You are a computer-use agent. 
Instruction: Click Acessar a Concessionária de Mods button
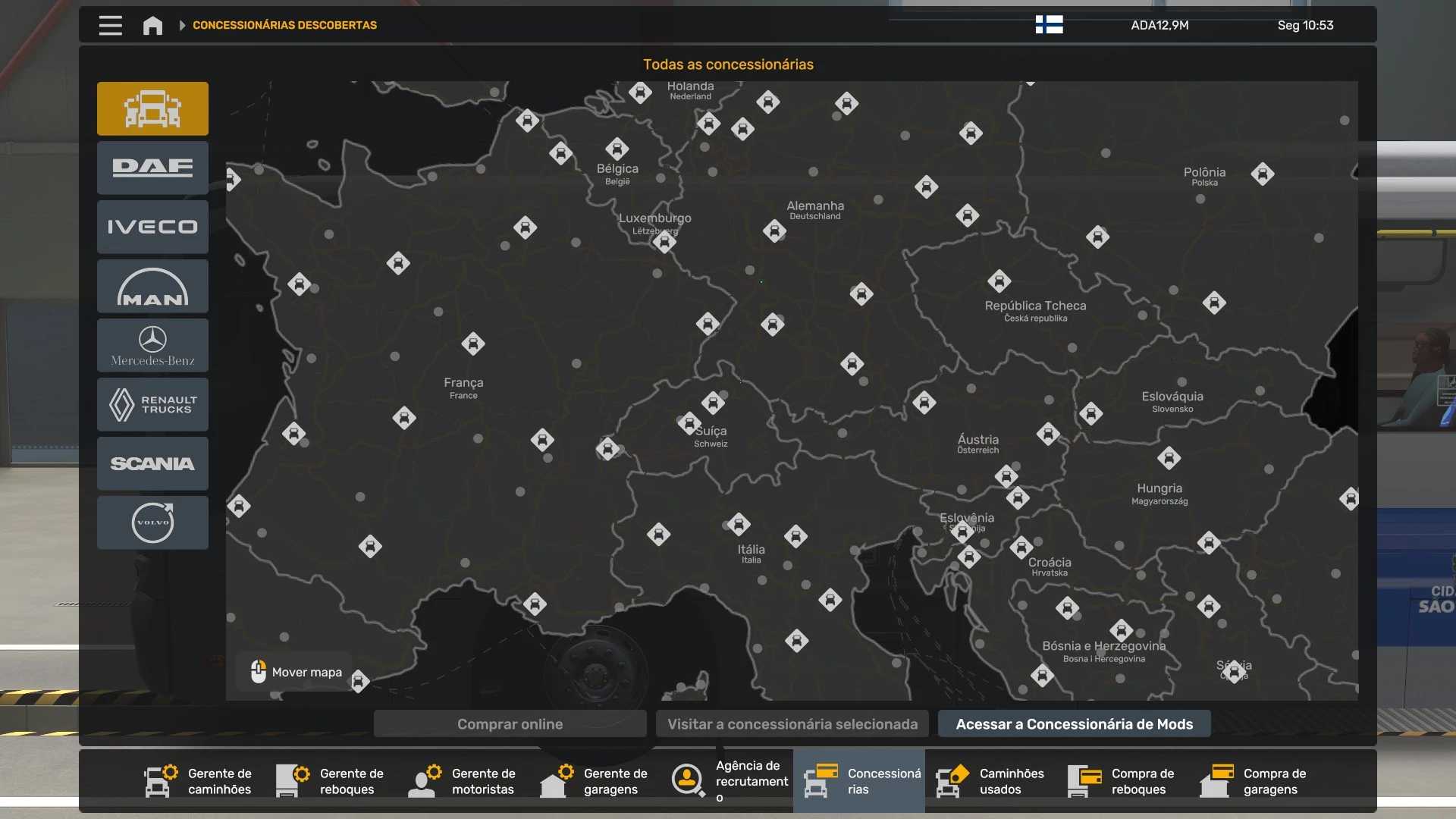1074,724
